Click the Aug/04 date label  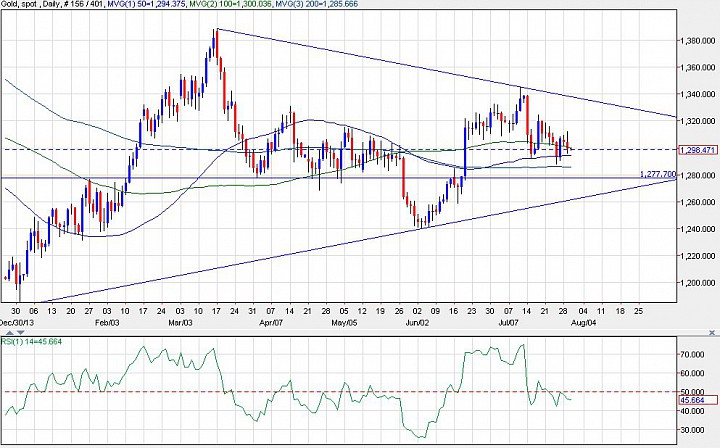[584, 323]
